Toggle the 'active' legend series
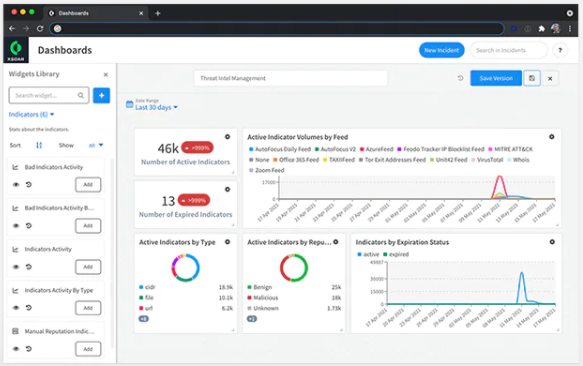Screen dimensions: 583x366 [368, 254]
